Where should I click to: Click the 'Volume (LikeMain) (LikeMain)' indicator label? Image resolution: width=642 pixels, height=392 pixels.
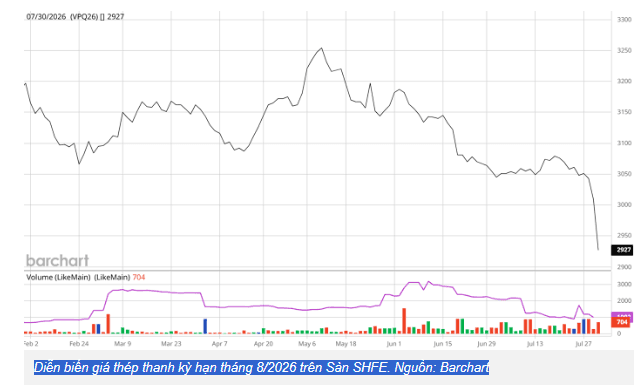[x=78, y=277]
